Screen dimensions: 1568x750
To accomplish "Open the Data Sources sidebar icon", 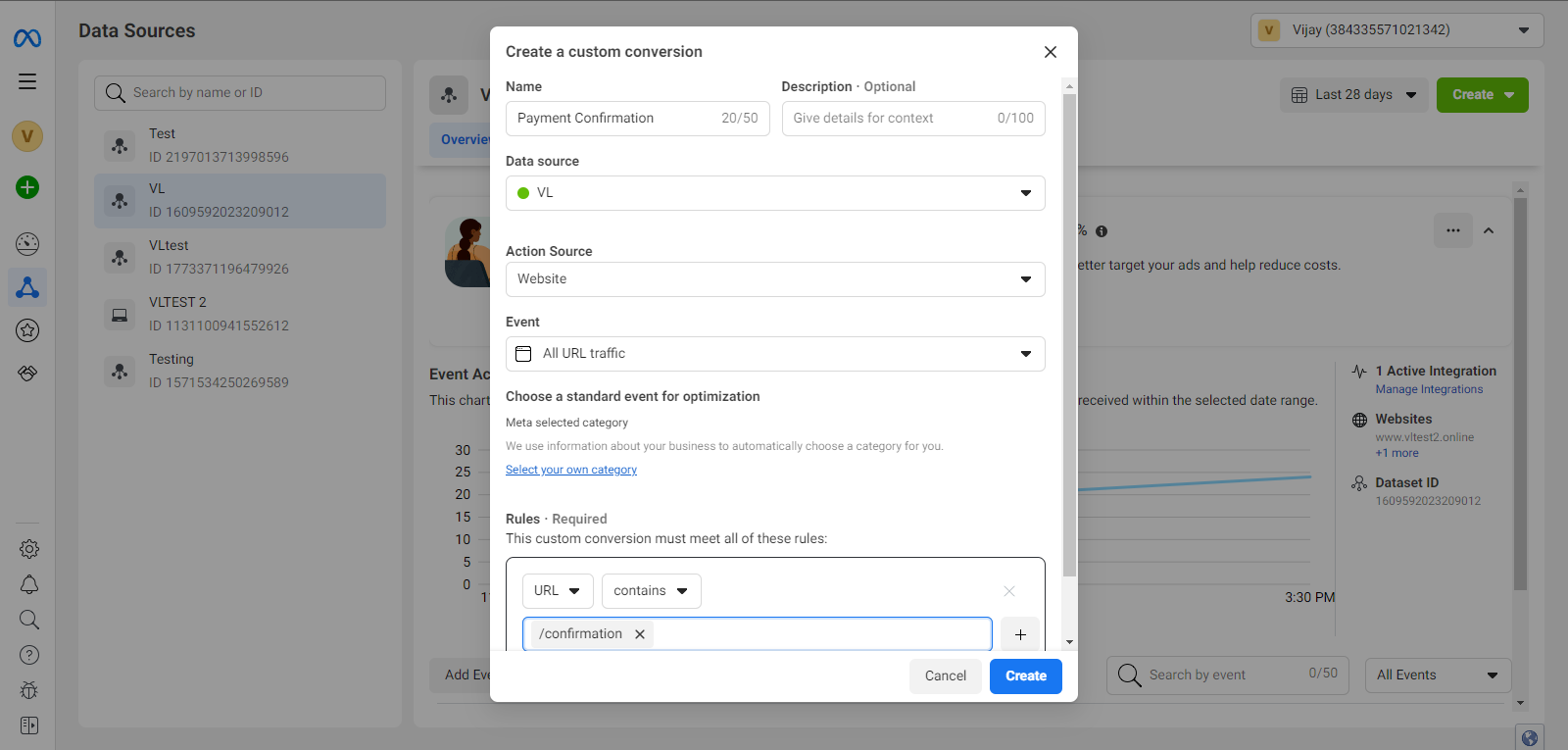I will [27, 287].
